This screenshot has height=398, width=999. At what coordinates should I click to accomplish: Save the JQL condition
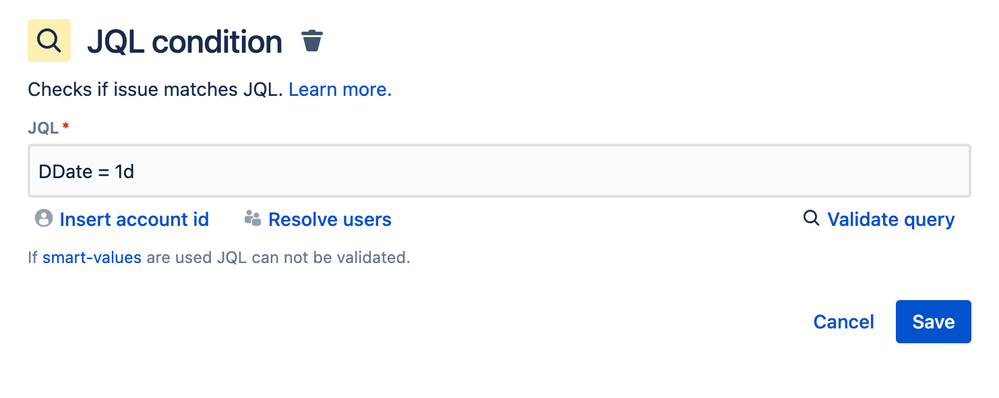tap(933, 322)
